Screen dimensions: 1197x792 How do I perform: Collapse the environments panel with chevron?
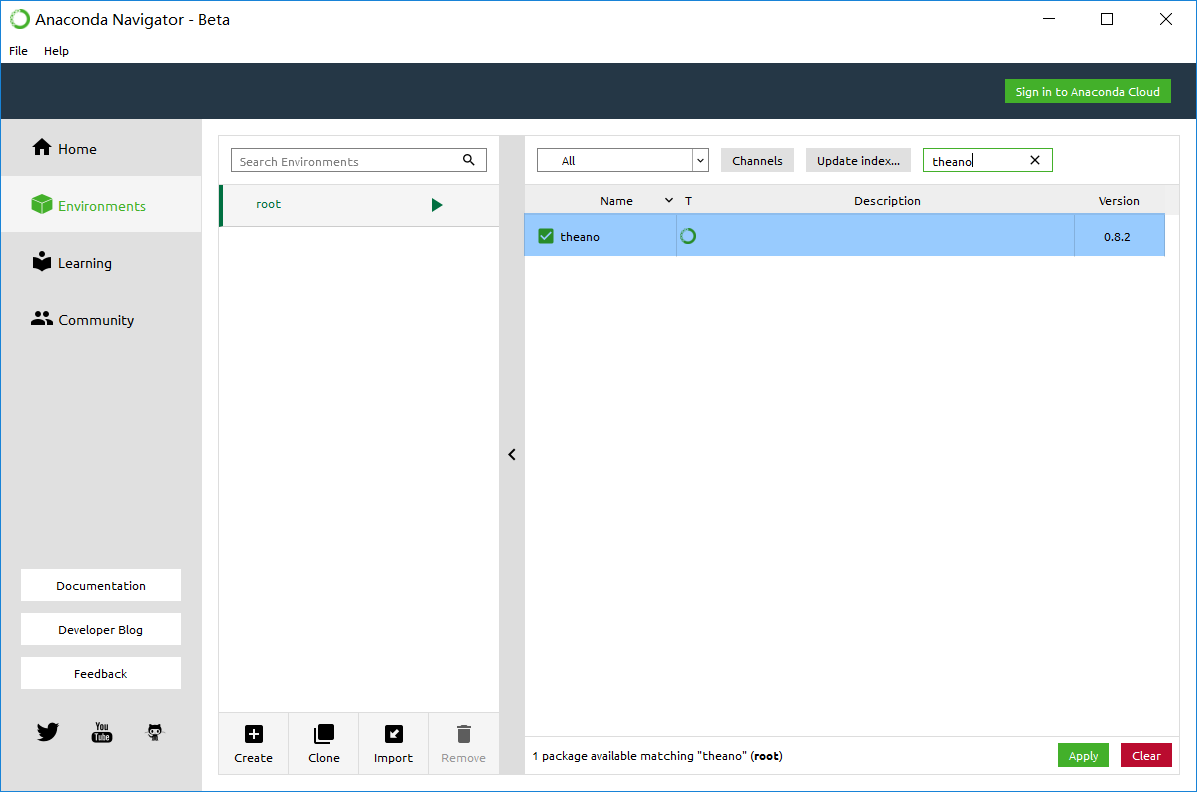click(511, 454)
